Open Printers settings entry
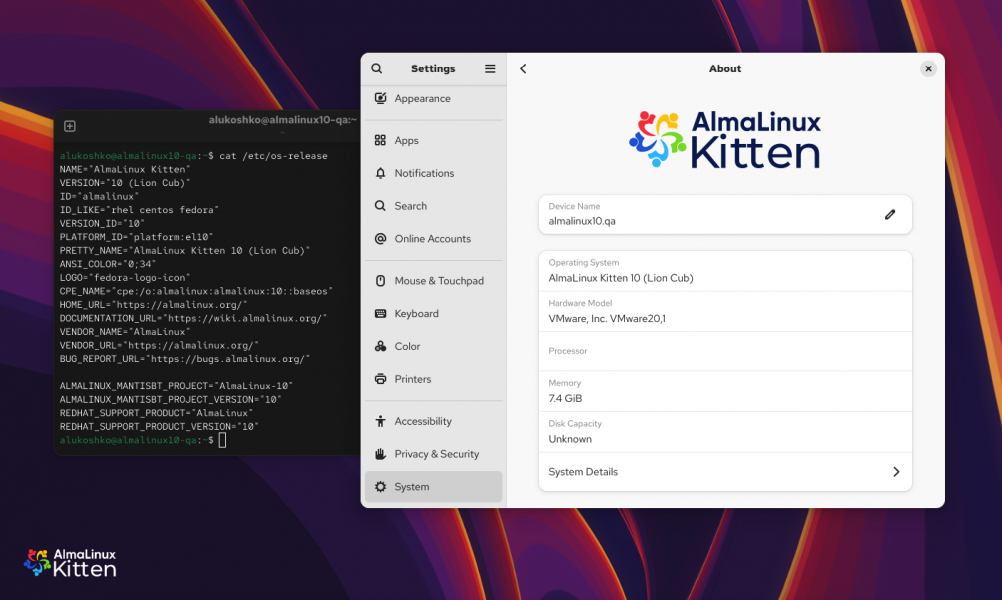1002x600 pixels. click(433, 379)
